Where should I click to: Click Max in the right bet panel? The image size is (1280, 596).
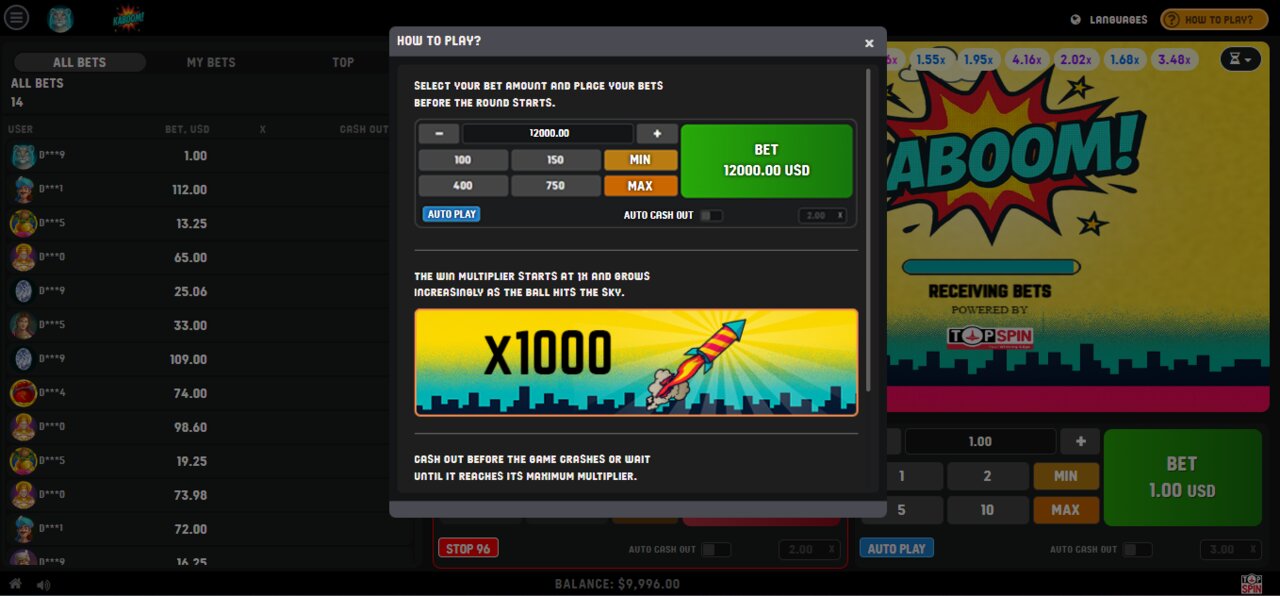1065,510
